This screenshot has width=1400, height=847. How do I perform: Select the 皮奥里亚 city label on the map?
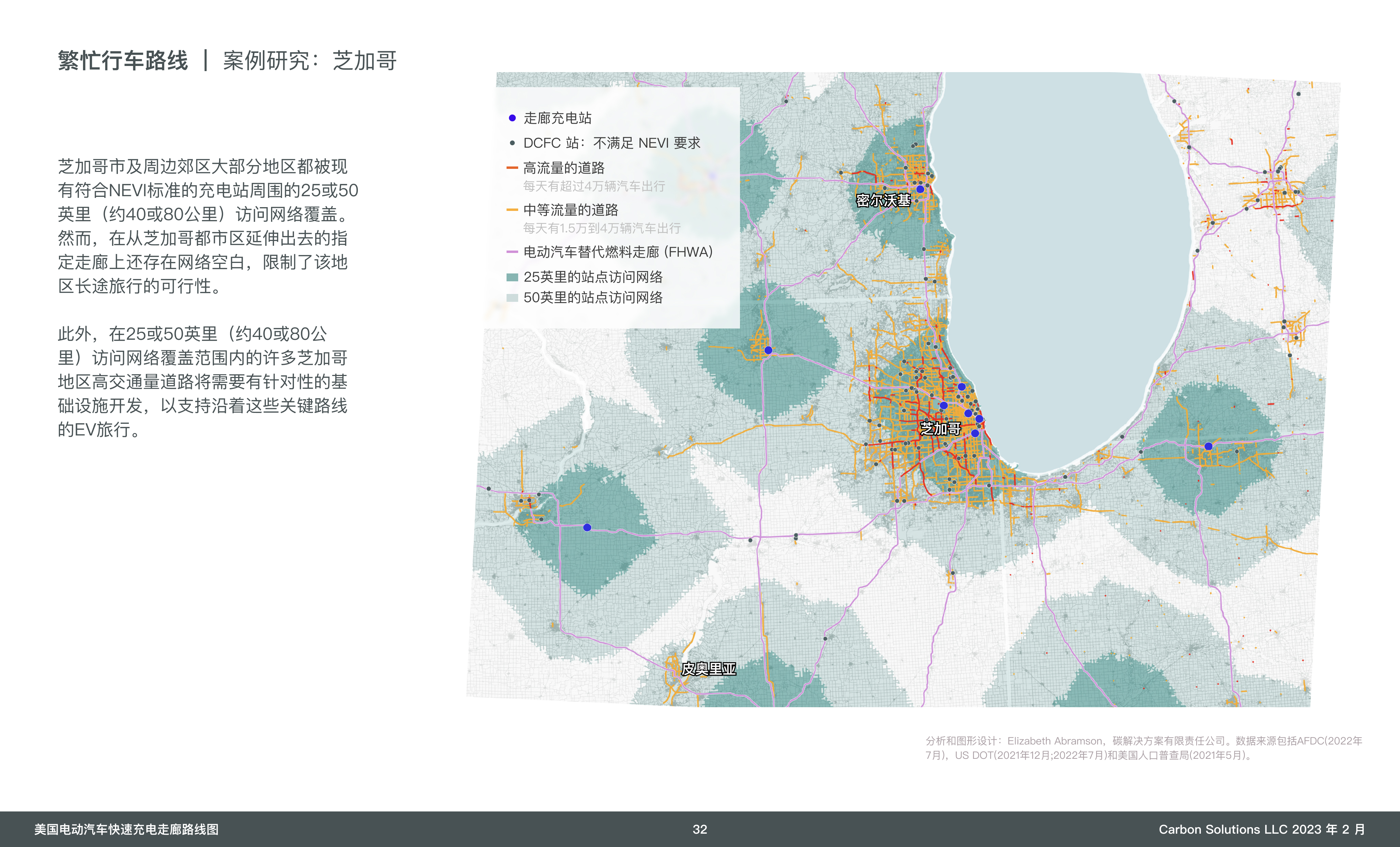(x=709, y=669)
